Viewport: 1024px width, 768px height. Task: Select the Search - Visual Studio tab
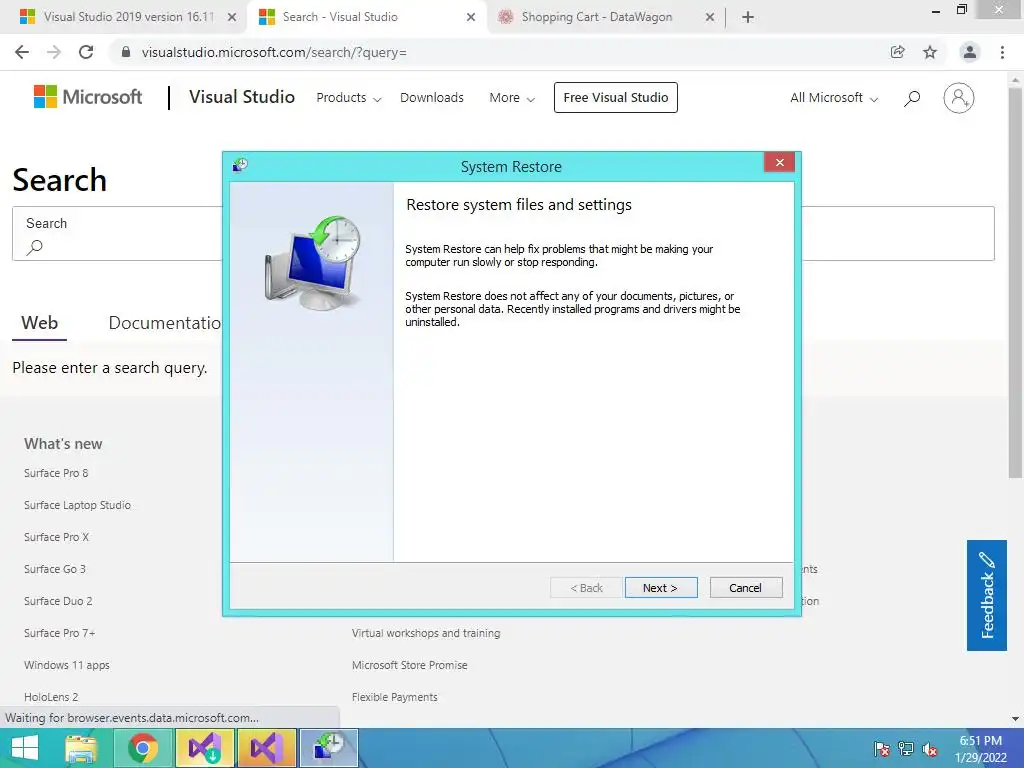coord(366,17)
